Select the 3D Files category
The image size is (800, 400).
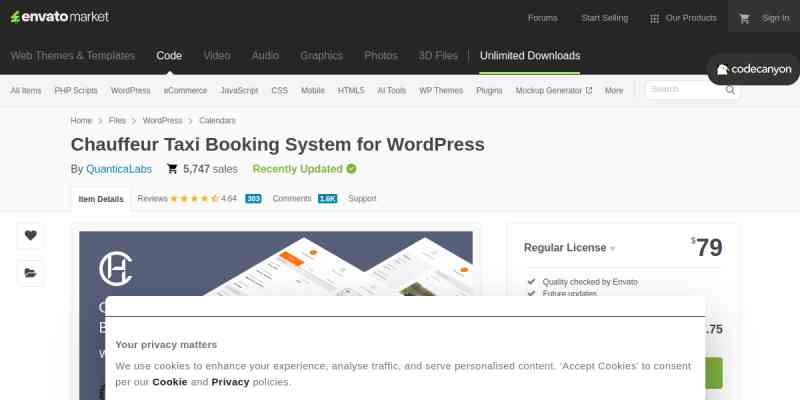coord(438,56)
